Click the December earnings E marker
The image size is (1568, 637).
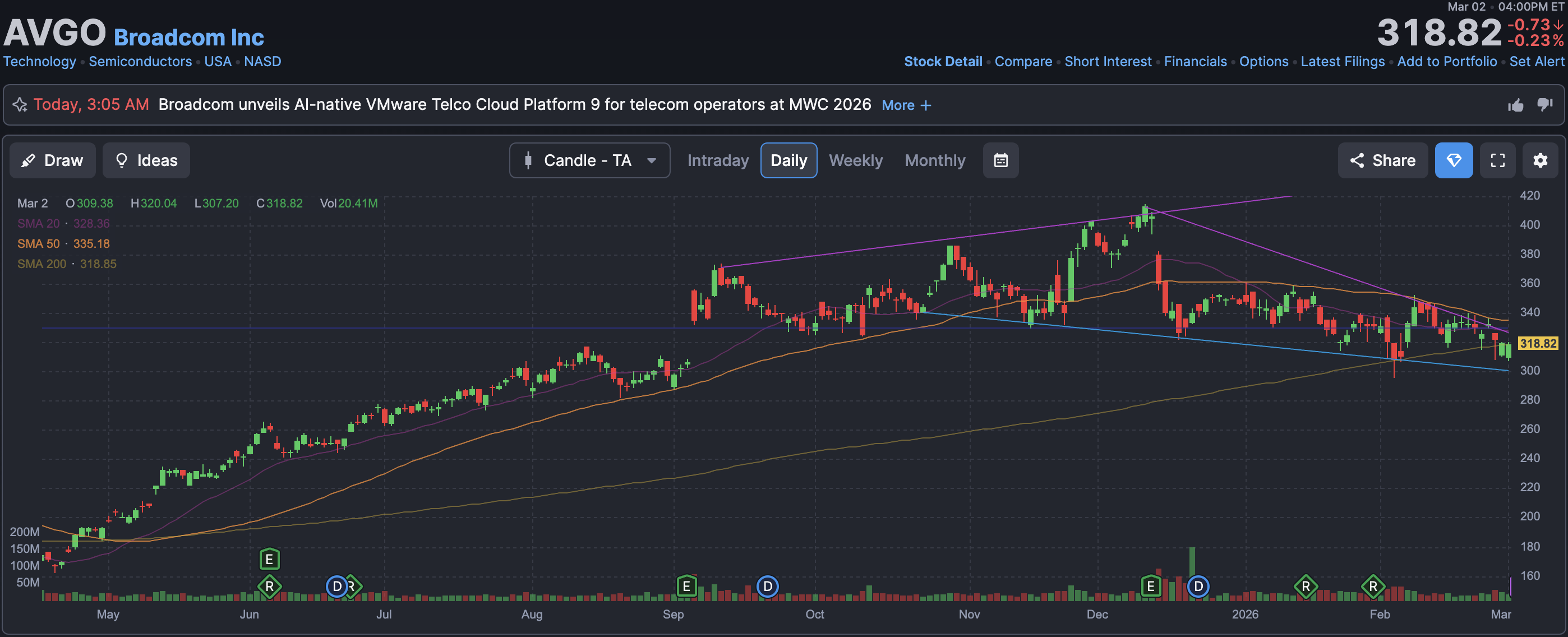pos(1150,587)
